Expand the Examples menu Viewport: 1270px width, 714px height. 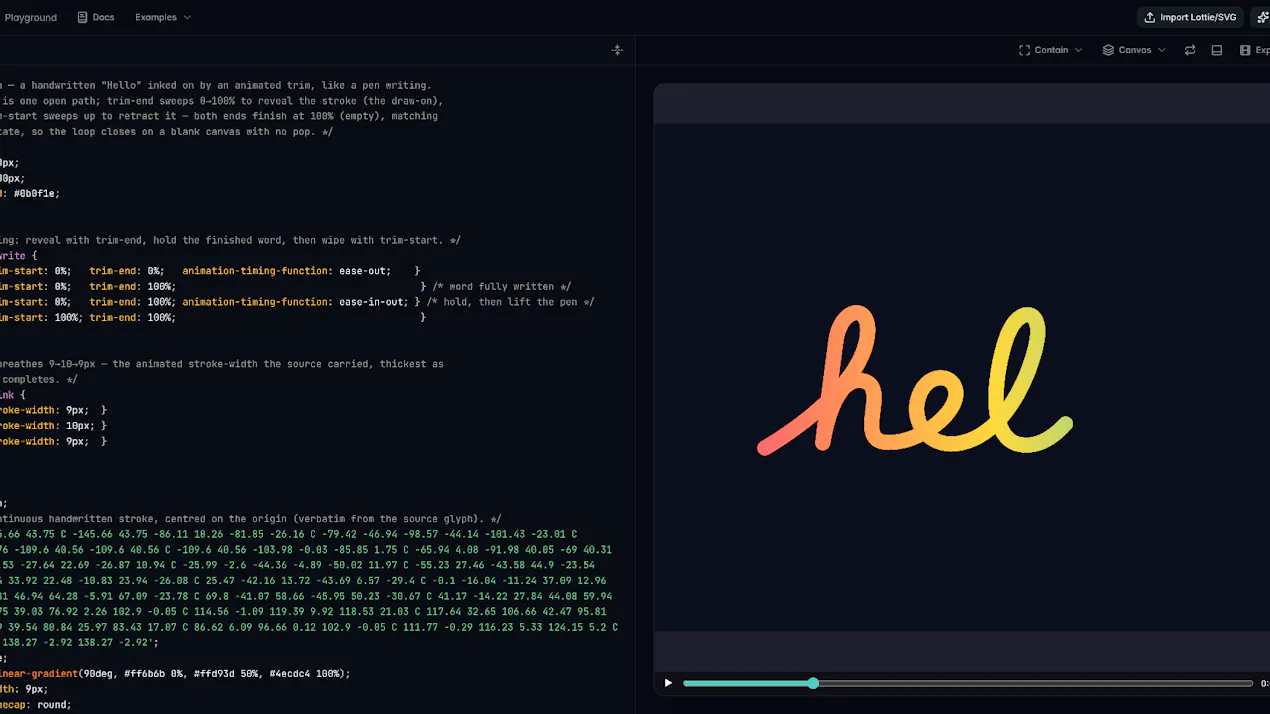[163, 17]
